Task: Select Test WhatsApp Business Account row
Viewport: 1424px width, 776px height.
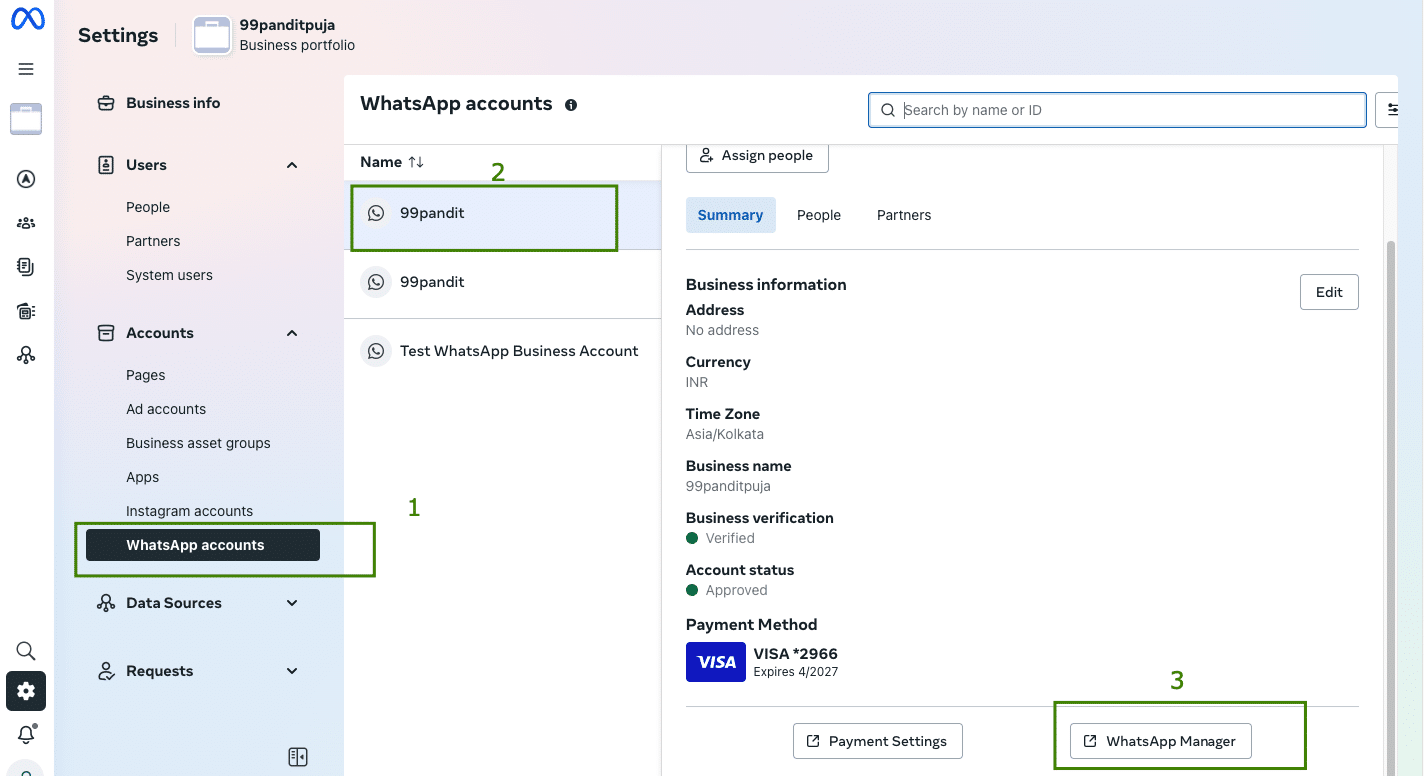Action: point(502,351)
